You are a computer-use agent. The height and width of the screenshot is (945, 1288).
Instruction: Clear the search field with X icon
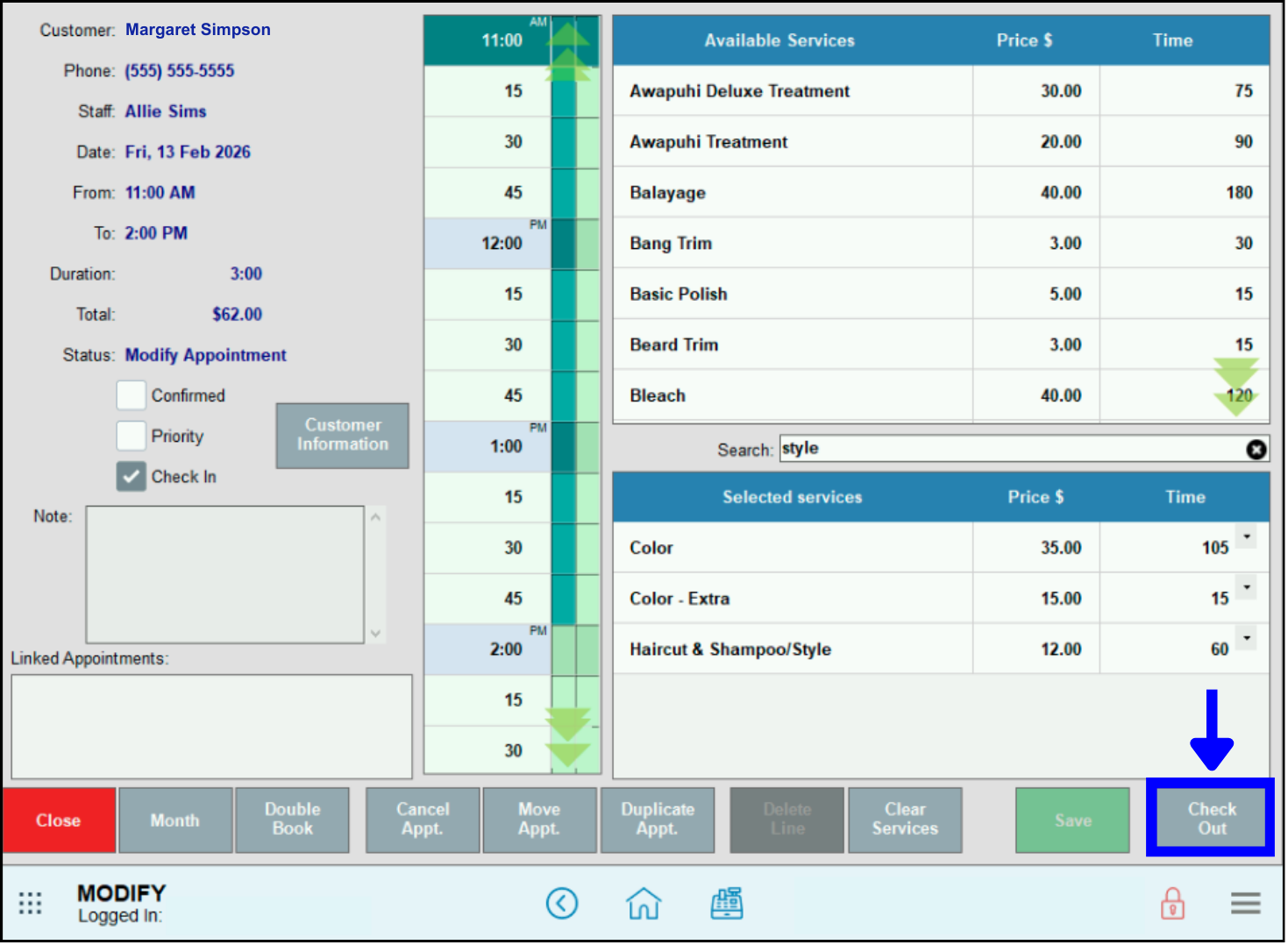pyautogui.click(x=1256, y=450)
